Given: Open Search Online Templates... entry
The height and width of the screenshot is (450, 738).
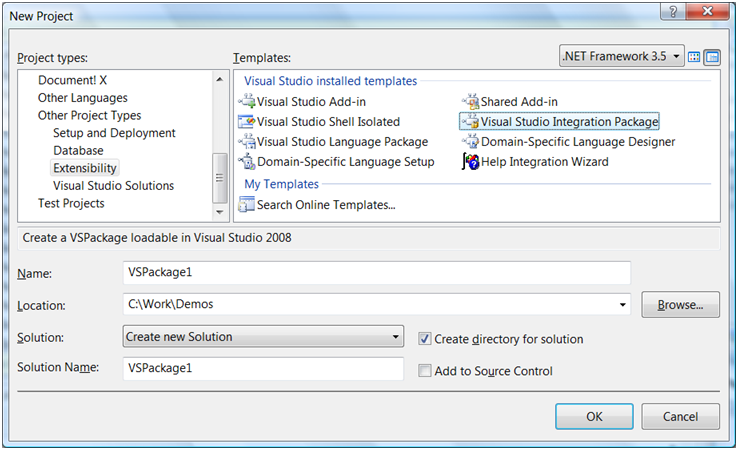Looking at the screenshot, I should click(326, 205).
